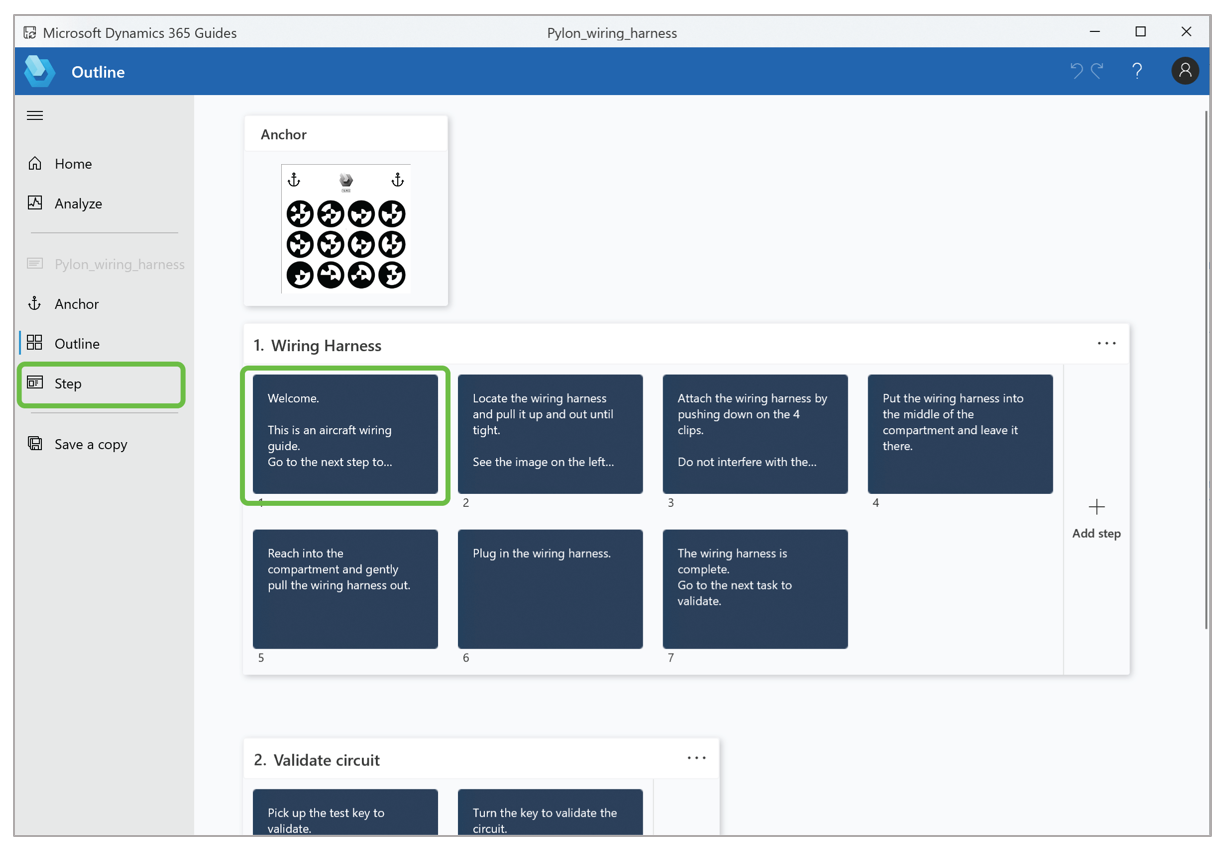This screenshot has width=1226, height=845.
Task: Click the Pylon_wiring_harness title bar label
Action: pos(611,32)
